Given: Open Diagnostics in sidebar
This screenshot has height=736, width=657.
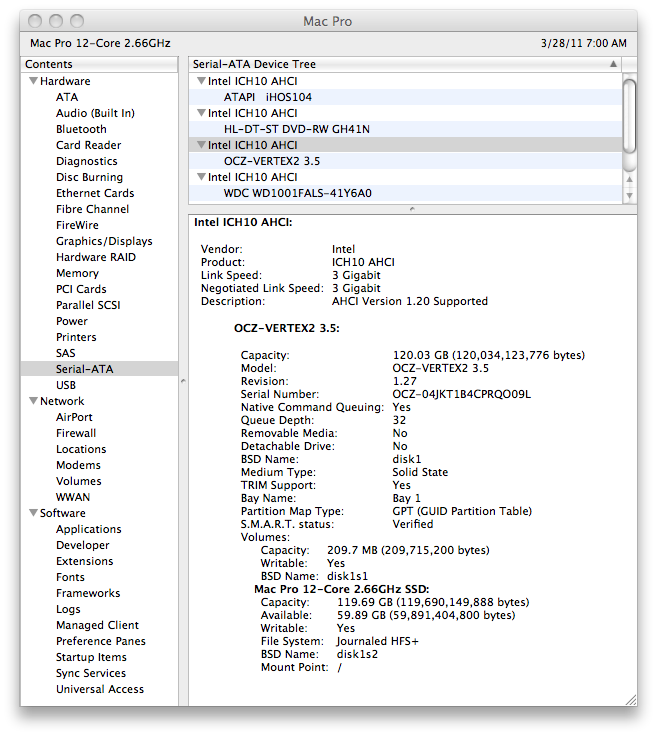Looking at the screenshot, I should (87, 161).
